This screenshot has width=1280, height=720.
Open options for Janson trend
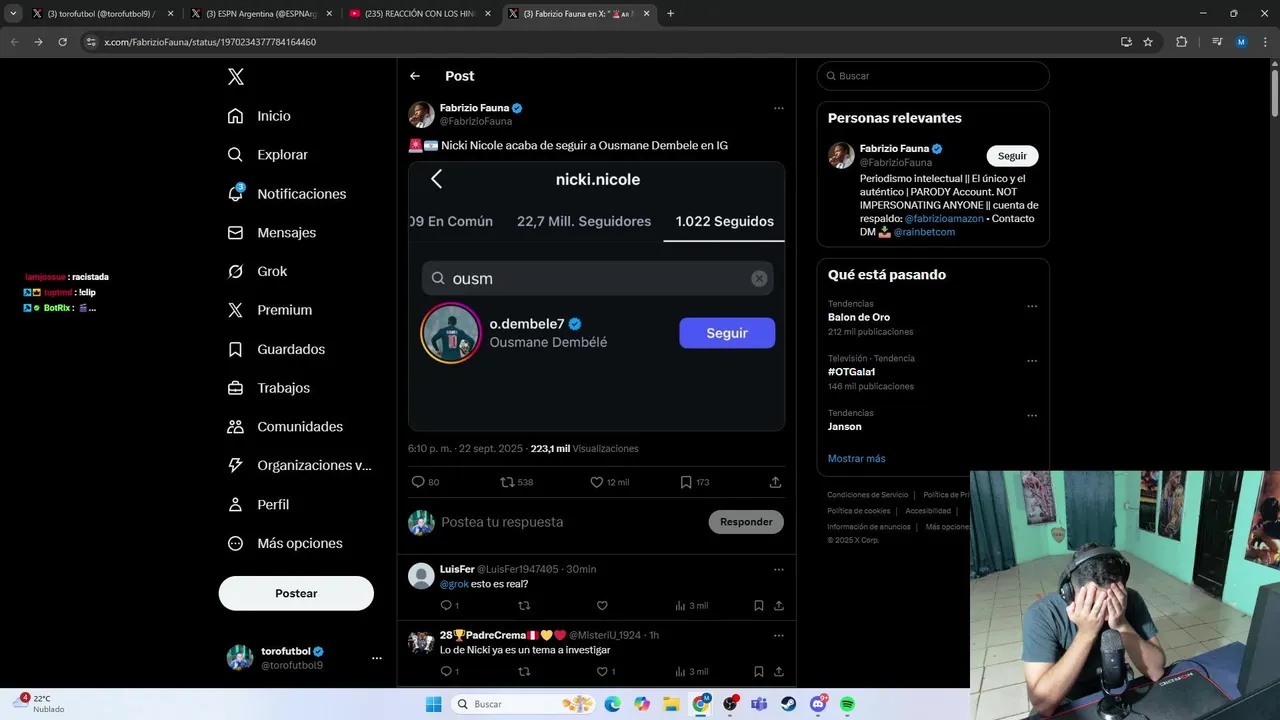click(x=1032, y=416)
